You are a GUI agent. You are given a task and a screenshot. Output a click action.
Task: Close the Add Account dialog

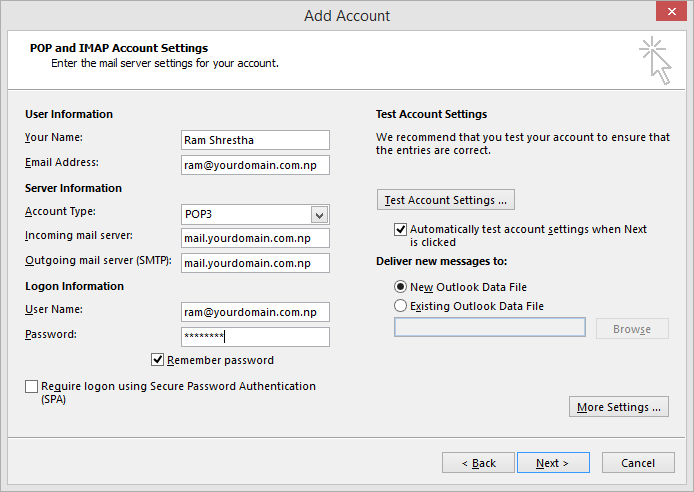[x=671, y=11]
